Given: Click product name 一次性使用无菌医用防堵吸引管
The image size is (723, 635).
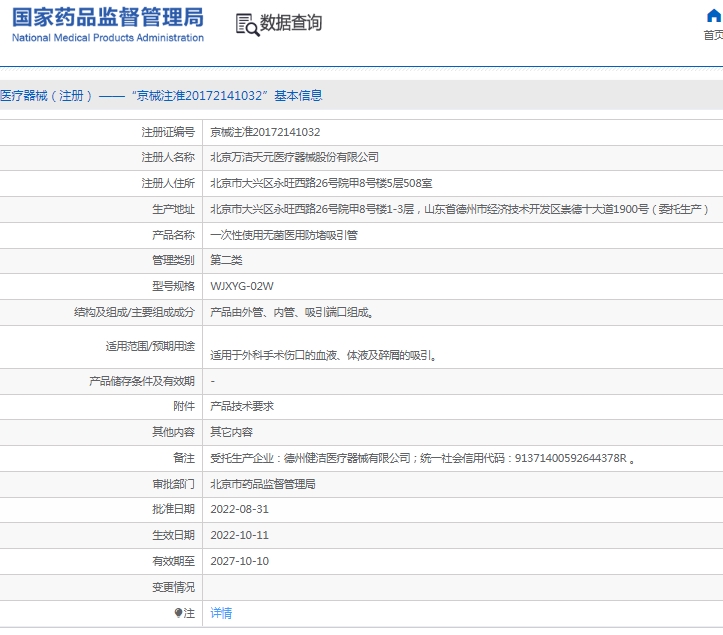Looking at the screenshot, I should click(x=284, y=235).
